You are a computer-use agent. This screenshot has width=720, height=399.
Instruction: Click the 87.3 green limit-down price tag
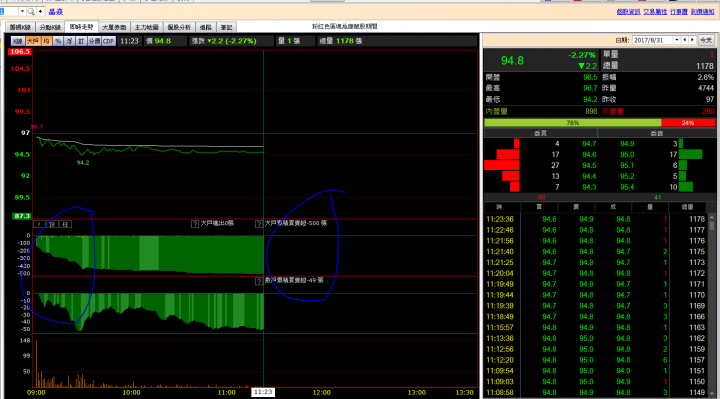(22, 216)
